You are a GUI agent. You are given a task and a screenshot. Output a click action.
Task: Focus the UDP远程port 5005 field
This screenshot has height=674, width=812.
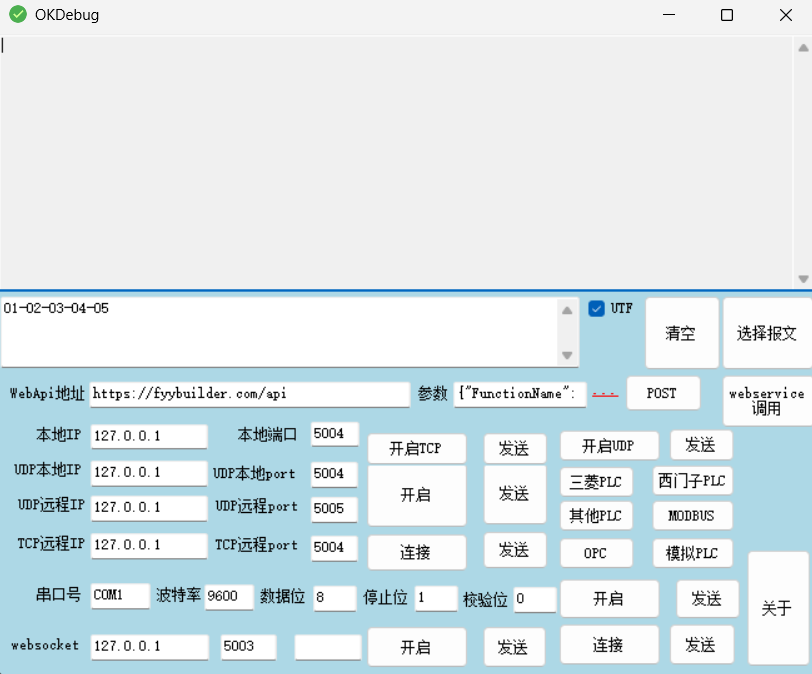tap(334, 509)
